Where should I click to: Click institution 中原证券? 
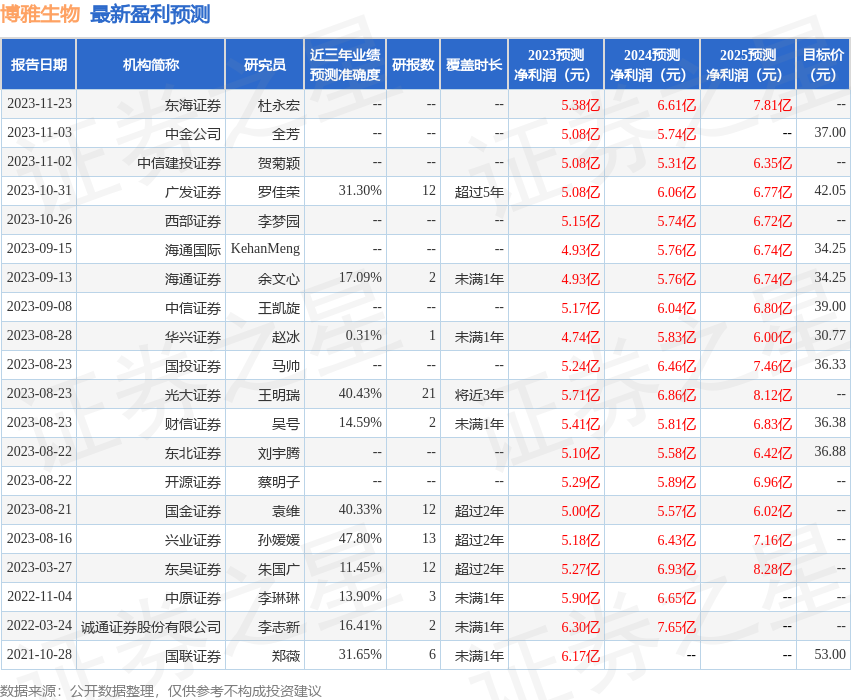[193, 598]
